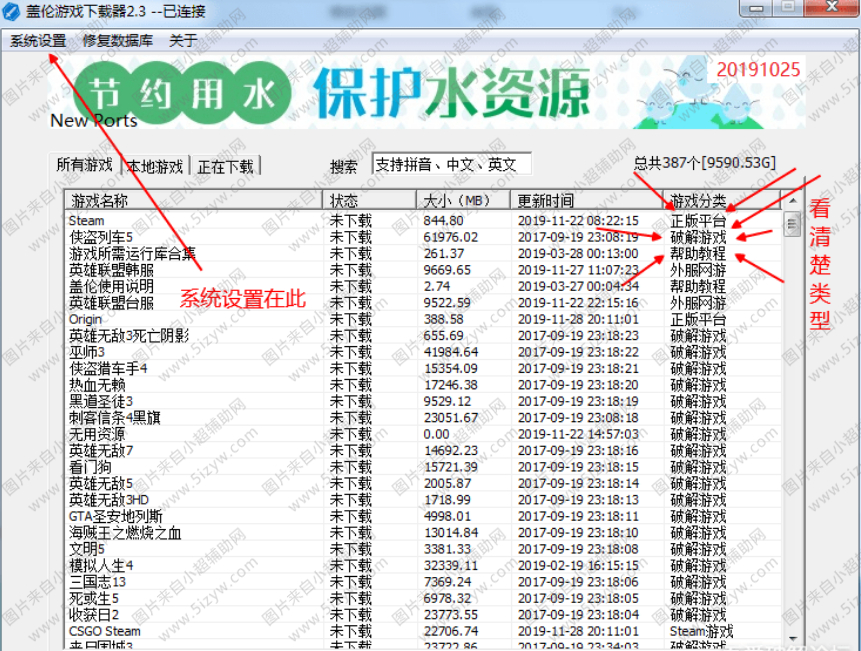Select the 英雄联盟韩服 row
The image size is (861, 651).
pos(423,270)
